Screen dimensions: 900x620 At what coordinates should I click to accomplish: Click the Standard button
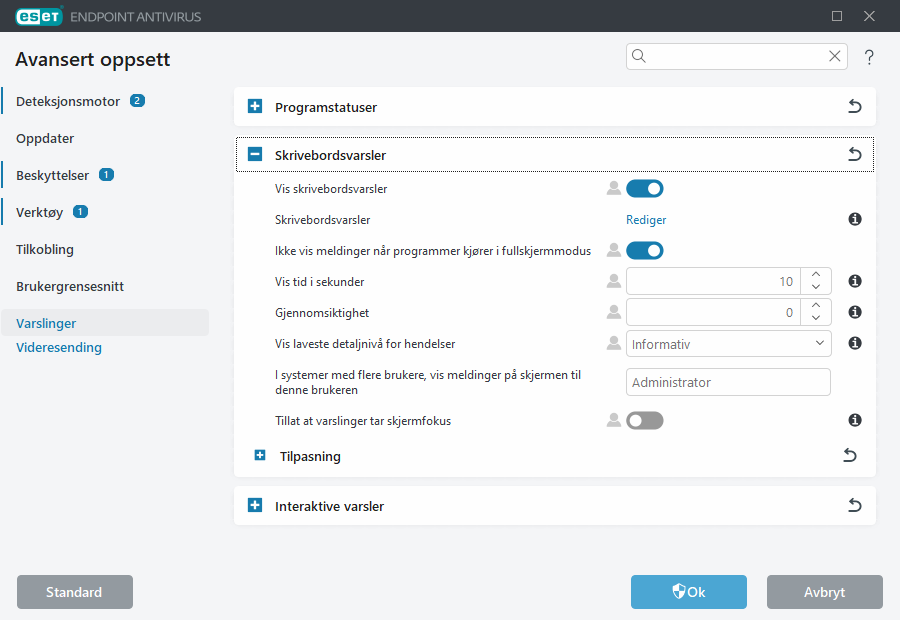75,592
